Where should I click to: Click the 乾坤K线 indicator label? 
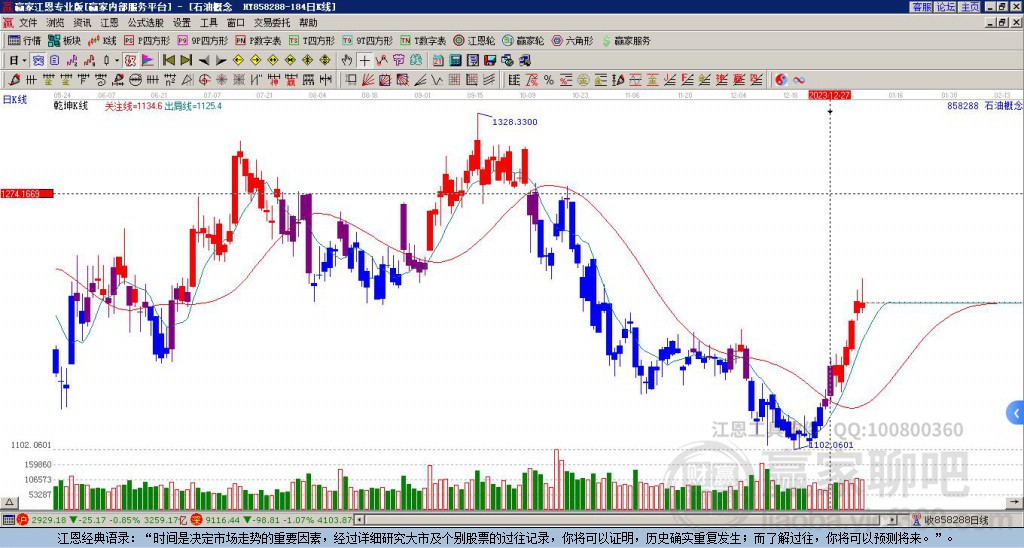coord(71,106)
